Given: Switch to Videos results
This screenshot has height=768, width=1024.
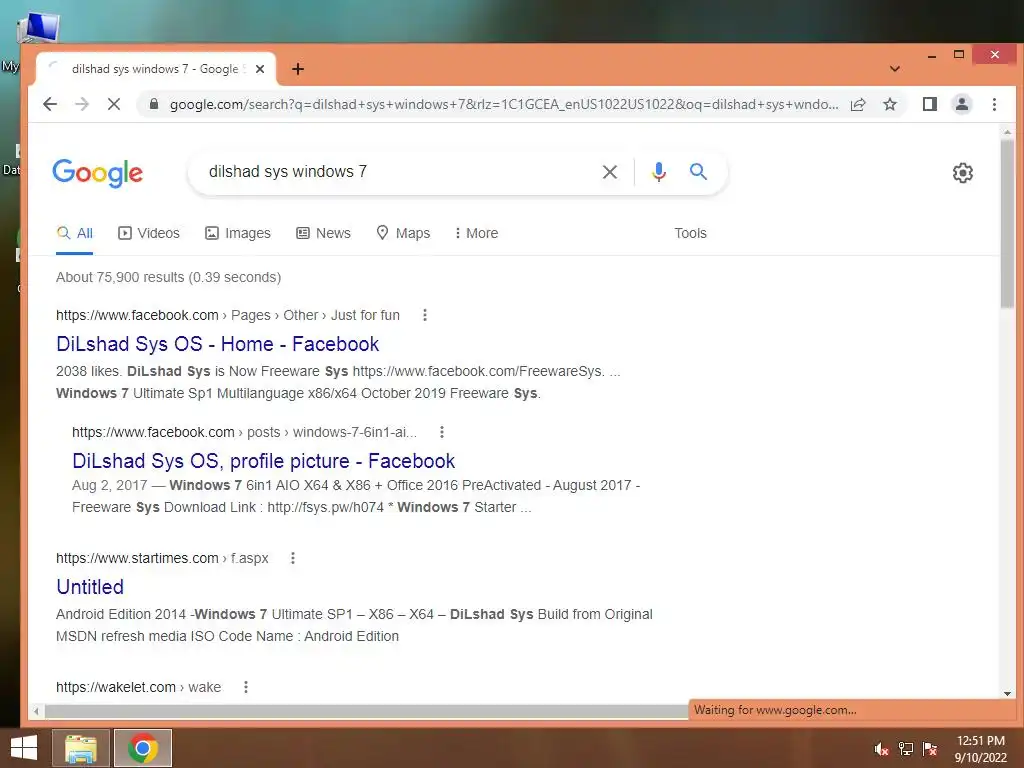Looking at the screenshot, I should click(x=148, y=233).
